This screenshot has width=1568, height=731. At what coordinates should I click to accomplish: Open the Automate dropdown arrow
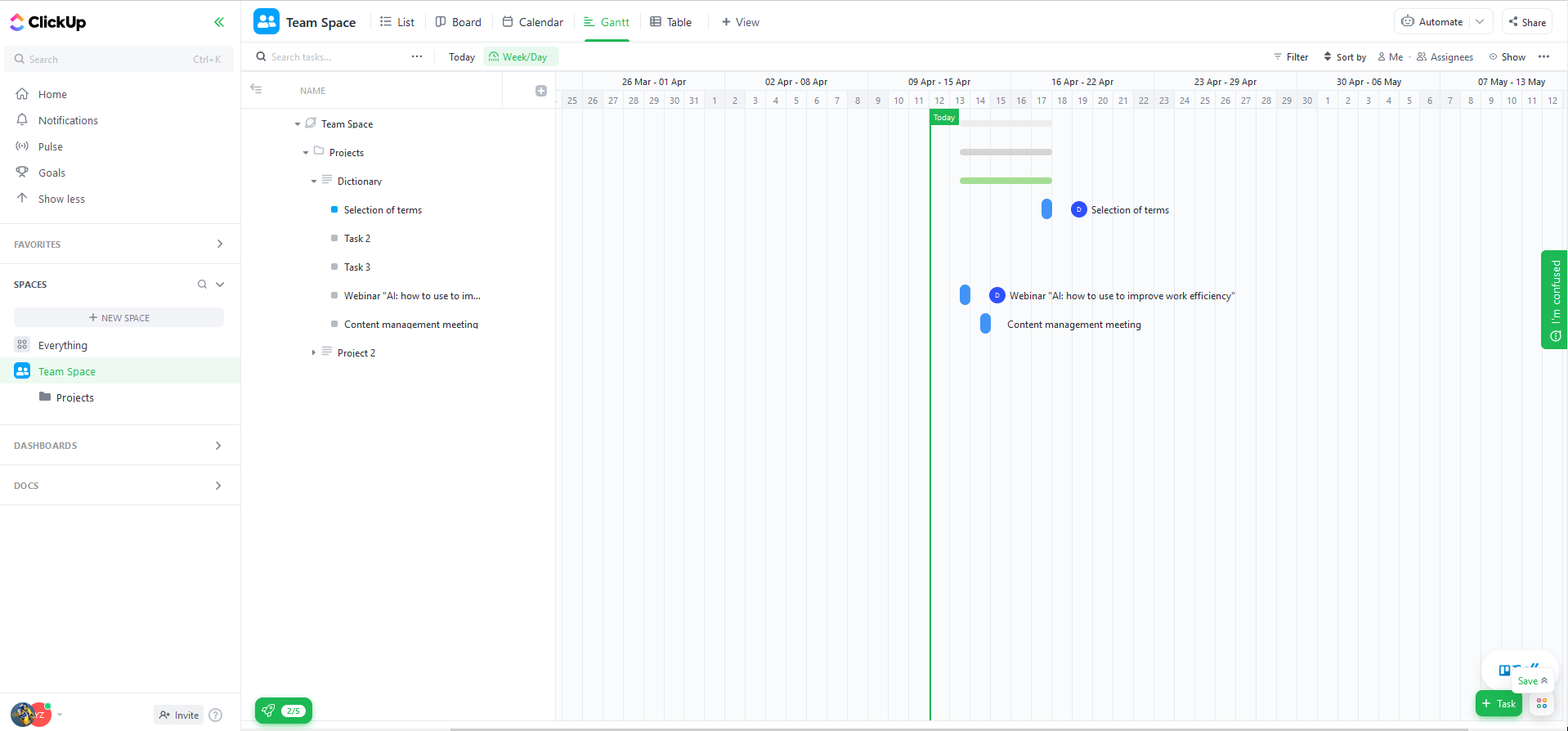coord(1480,22)
